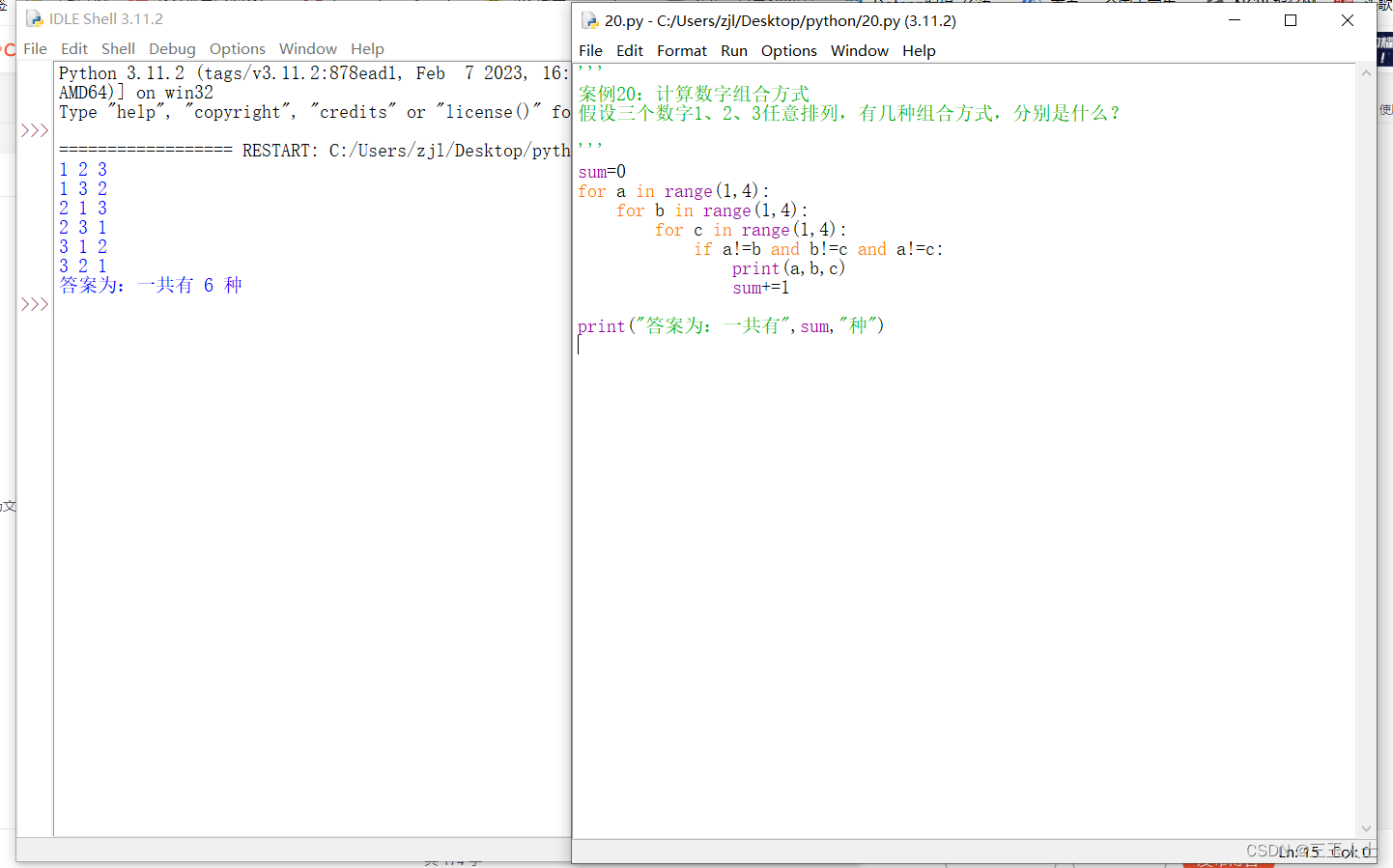The image size is (1393, 868).
Task: Open Options menu in 20.py editor
Action: [789, 50]
